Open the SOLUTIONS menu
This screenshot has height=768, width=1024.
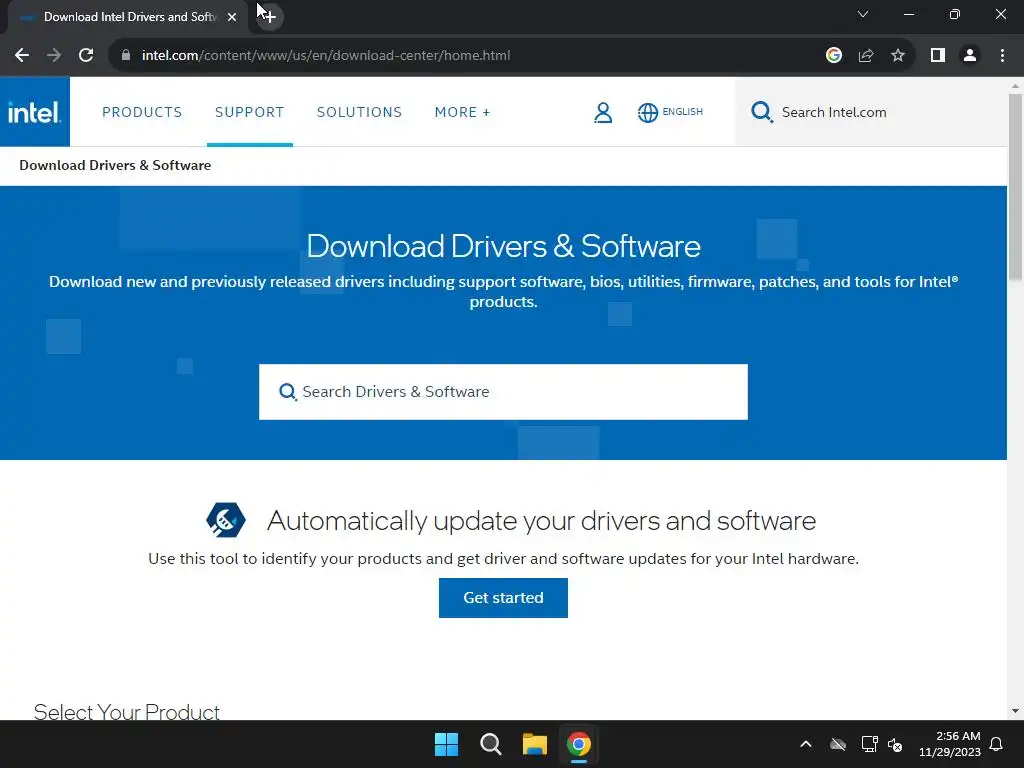[x=359, y=112]
